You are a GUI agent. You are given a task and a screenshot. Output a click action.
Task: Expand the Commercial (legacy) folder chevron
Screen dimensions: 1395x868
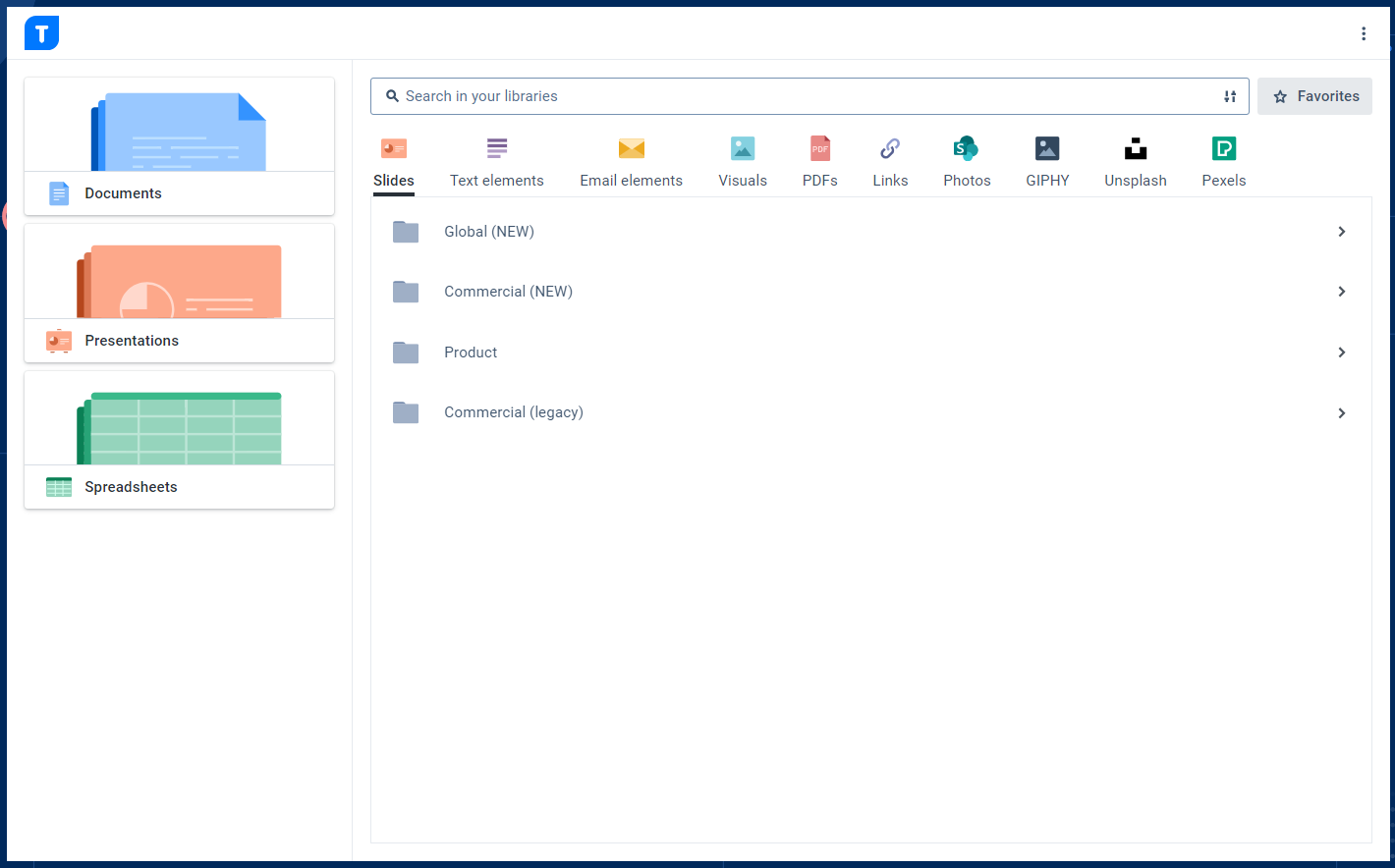[x=1342, y=413]
